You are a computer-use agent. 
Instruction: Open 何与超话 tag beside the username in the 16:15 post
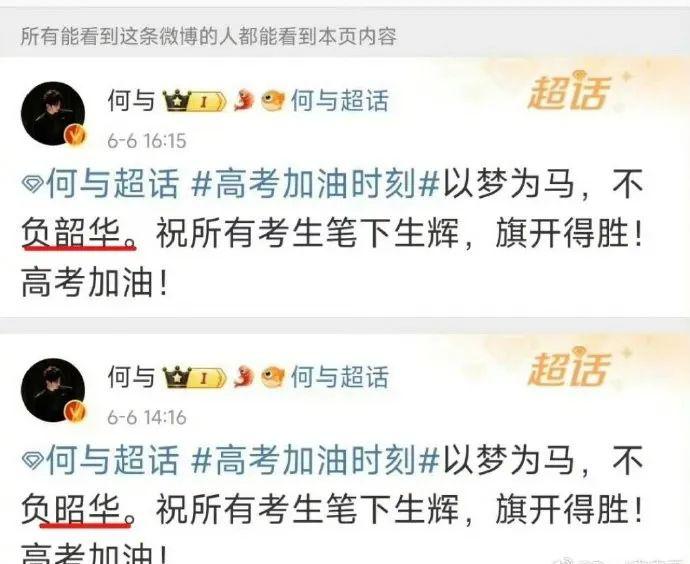(340, 101)
